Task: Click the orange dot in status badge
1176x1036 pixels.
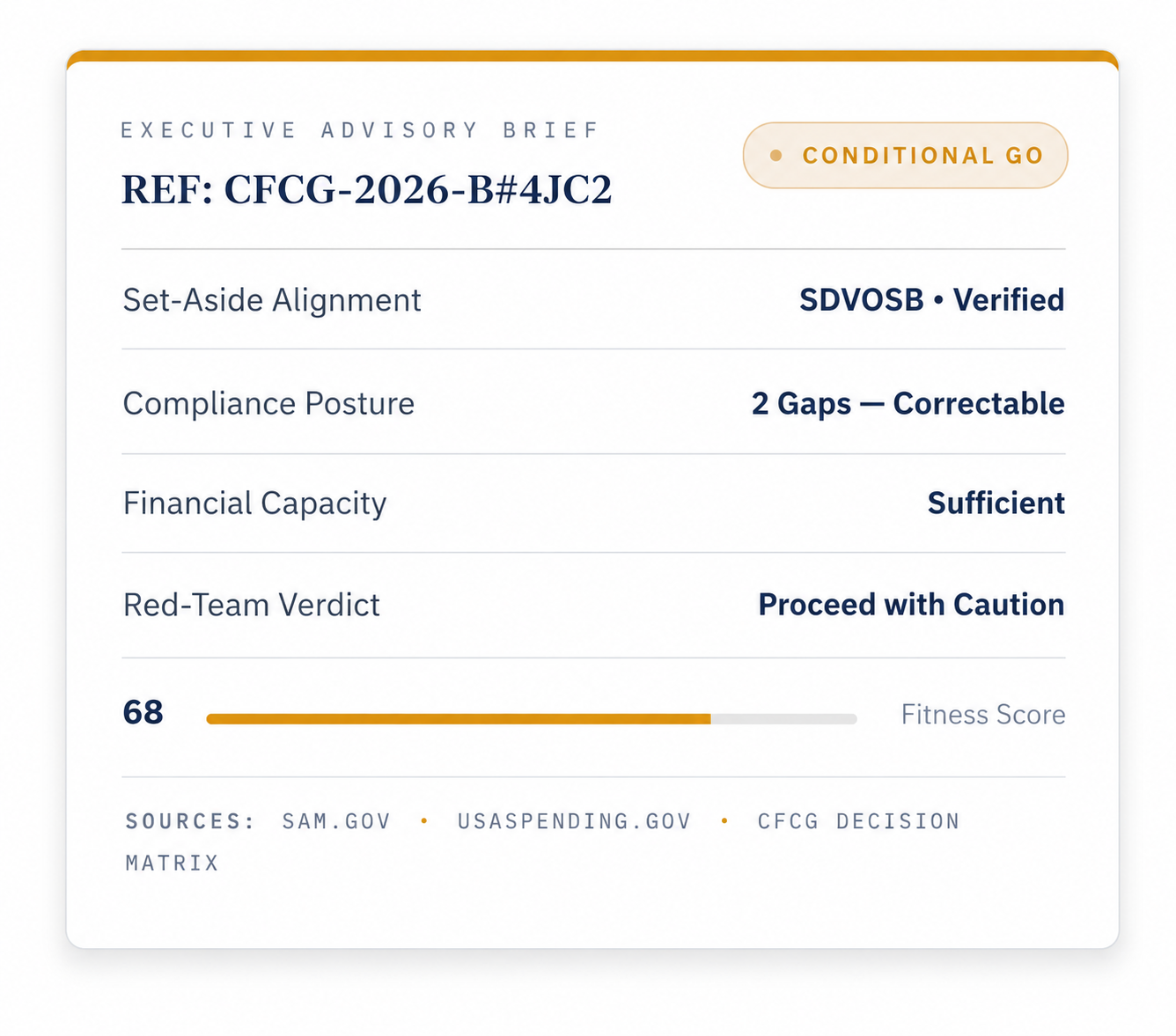Action: point(775,156)
